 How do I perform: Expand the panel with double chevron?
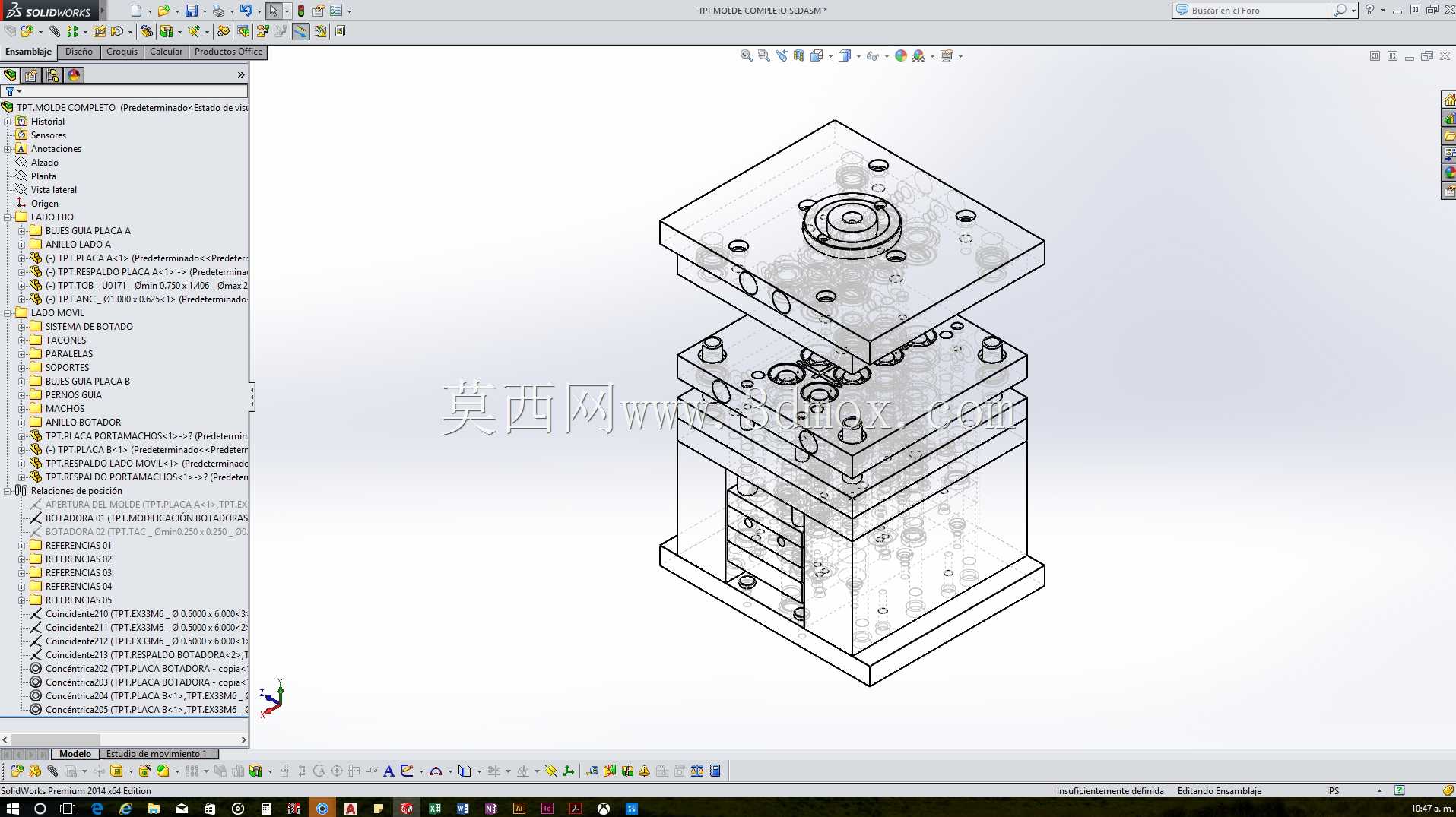pyautogui.click(x=241, y=75)
